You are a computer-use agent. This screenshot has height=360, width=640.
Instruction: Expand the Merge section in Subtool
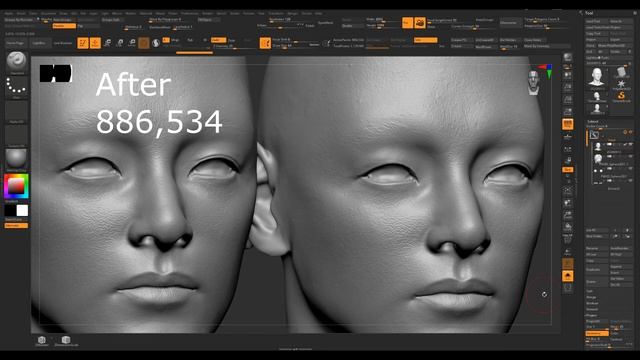tap(591, 297)
